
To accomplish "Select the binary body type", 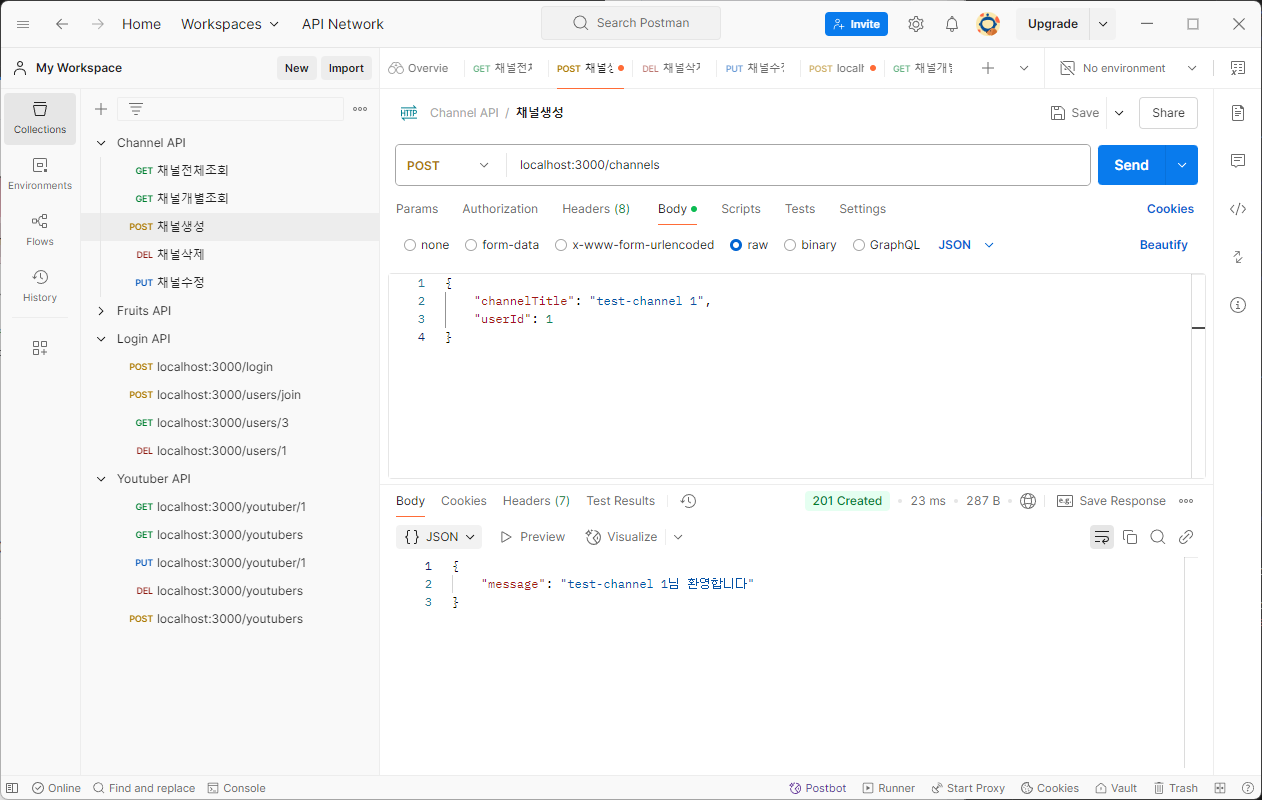I will click(790, 245).
